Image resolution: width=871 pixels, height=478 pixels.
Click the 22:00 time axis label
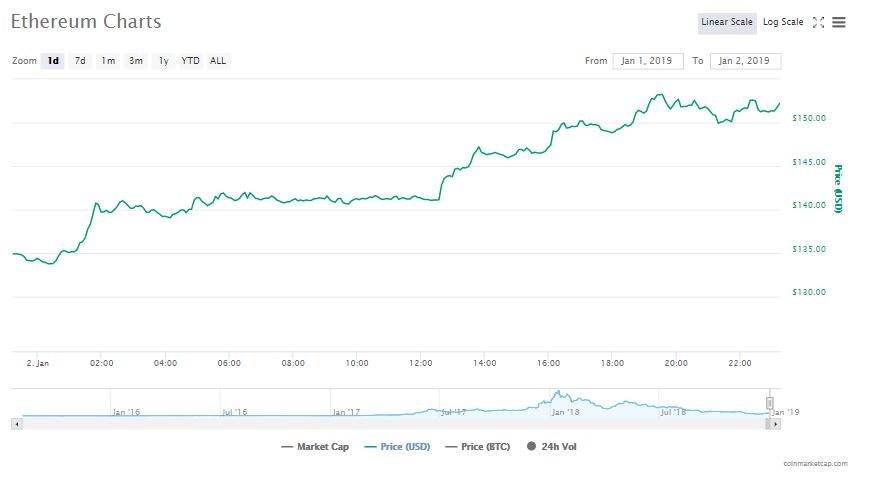pos(739,363)
